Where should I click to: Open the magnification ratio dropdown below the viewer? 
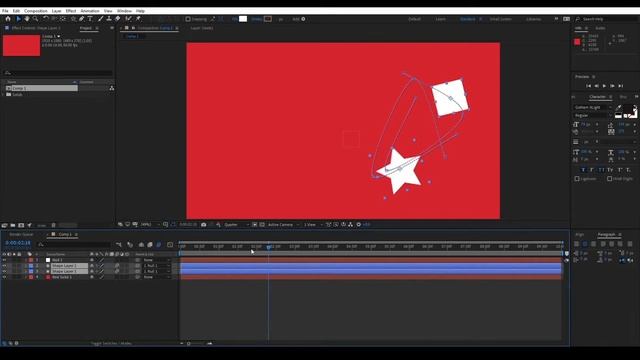[150, 224]
